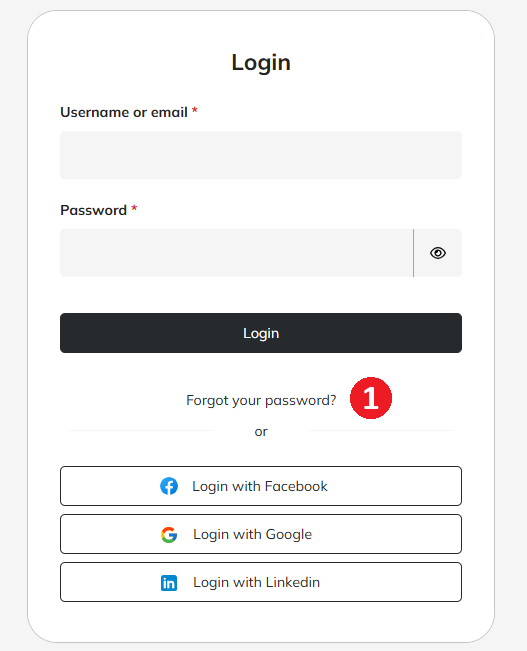Click the red asterisk beside Username or email
The height and width of the screenshot is (651, 527).
(194, 110)
